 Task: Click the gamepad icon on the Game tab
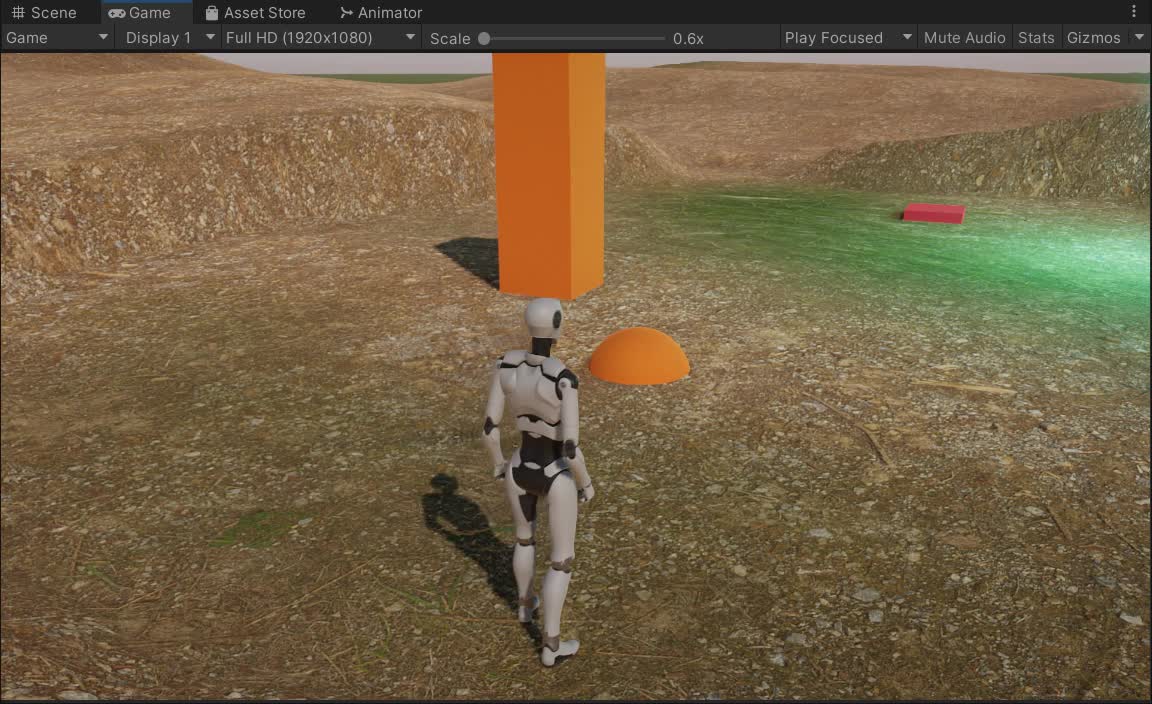(117, 13)
